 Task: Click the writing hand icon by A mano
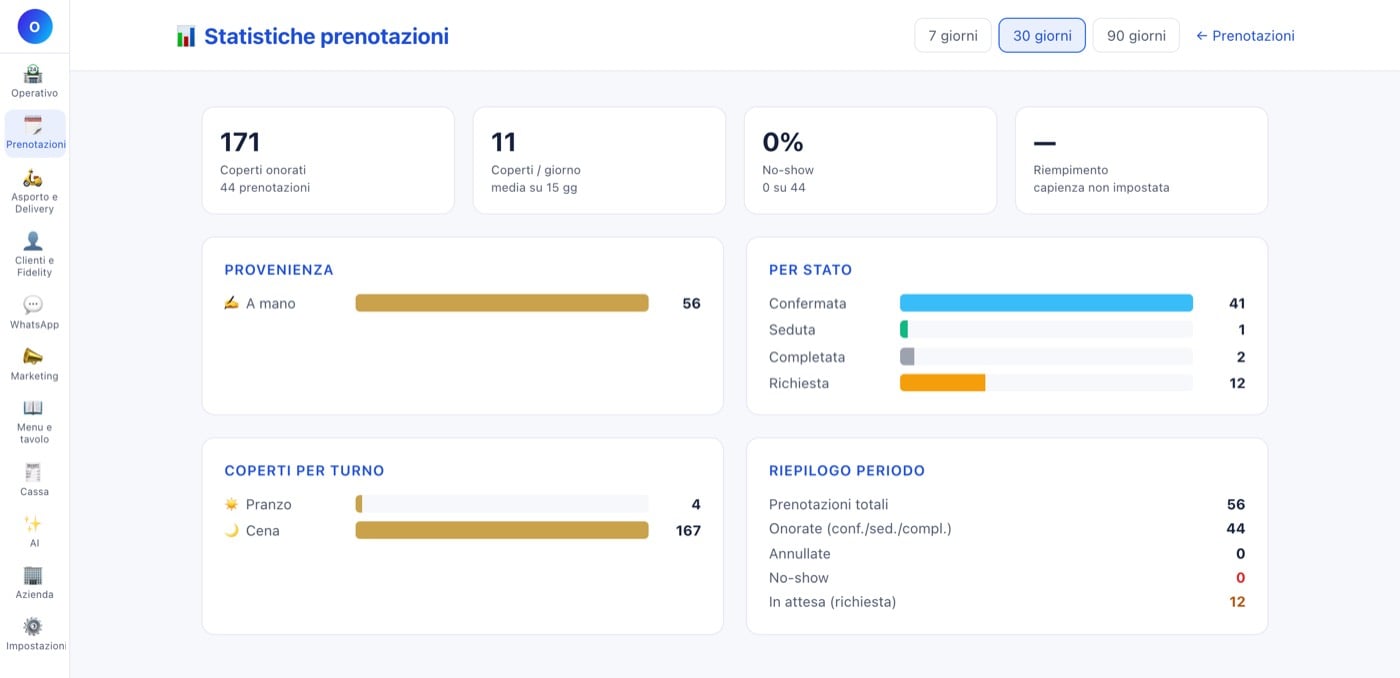click(x=232, y=303)
